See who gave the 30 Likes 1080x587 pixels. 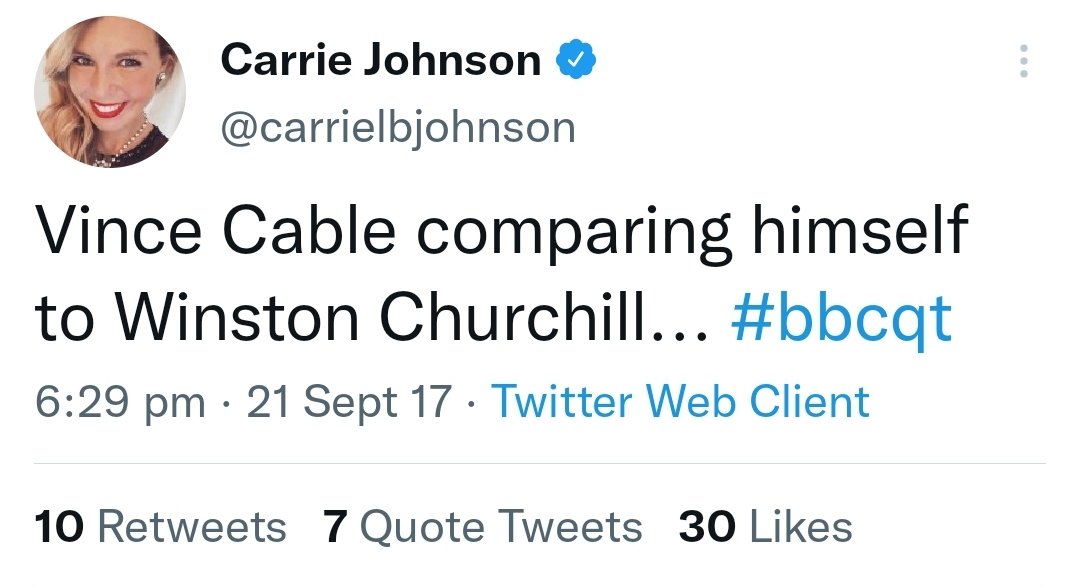tap(765, 527)
